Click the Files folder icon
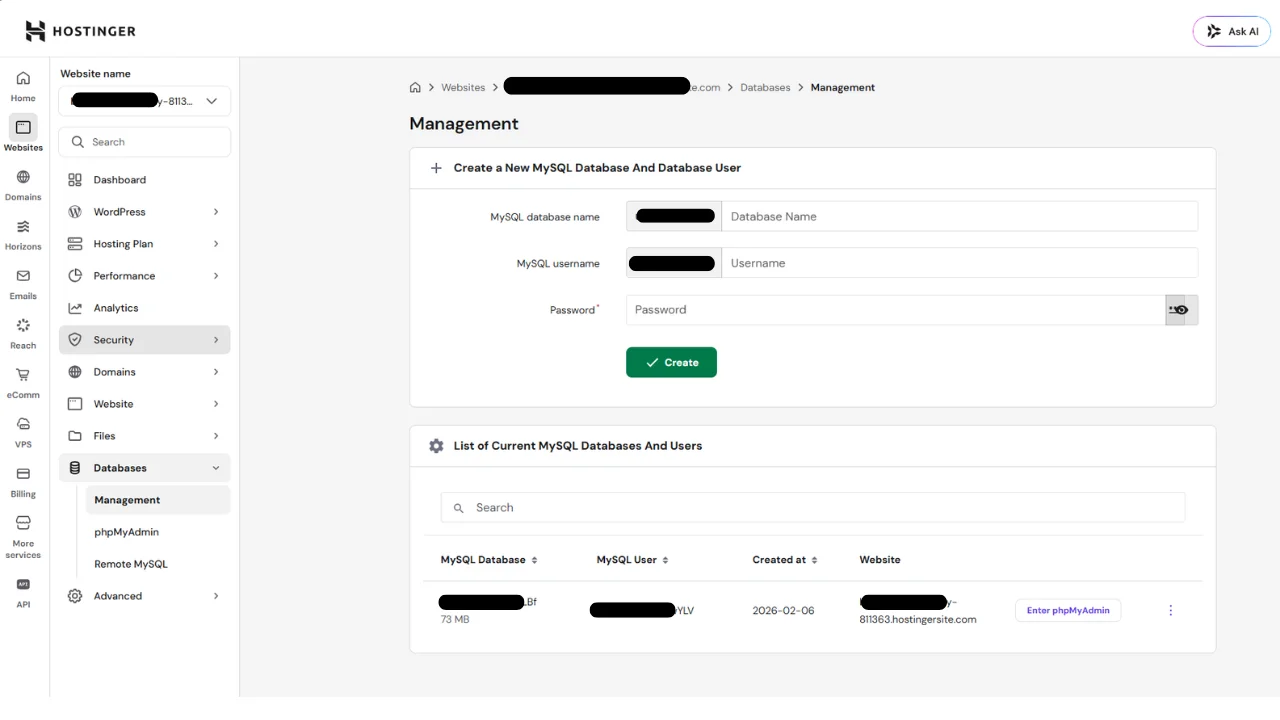 pyautogui.click(x=74, y=436)
